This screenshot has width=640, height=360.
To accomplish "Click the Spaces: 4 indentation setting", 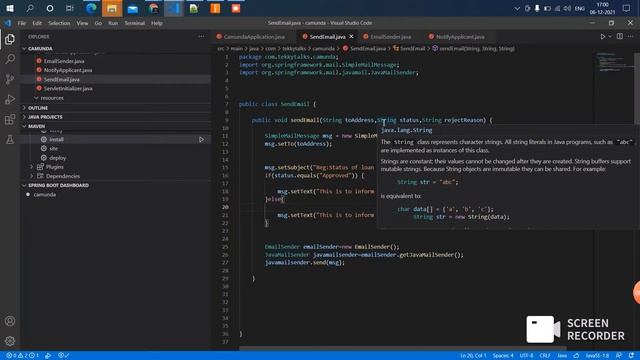I will [503, 356].
